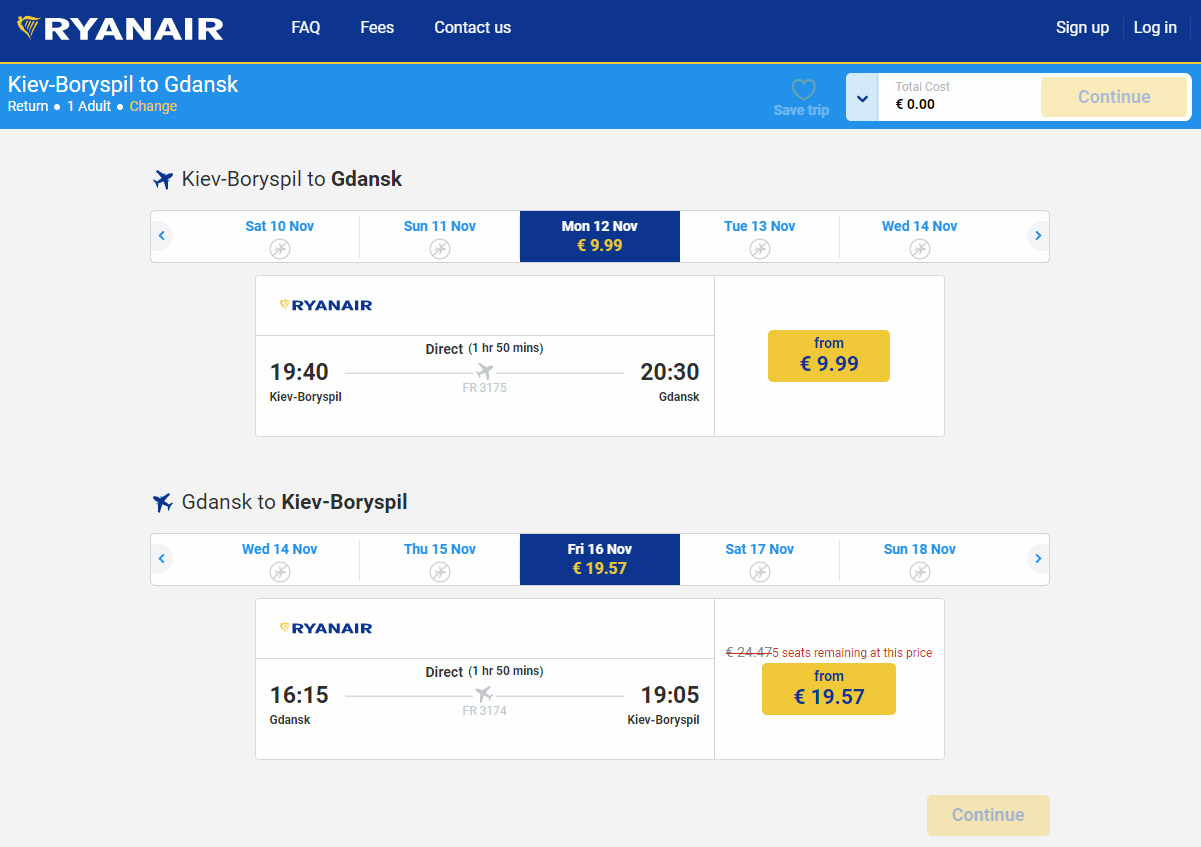
Task: Select the Sat 17 Nov return date tab
Action: [760, 560]
